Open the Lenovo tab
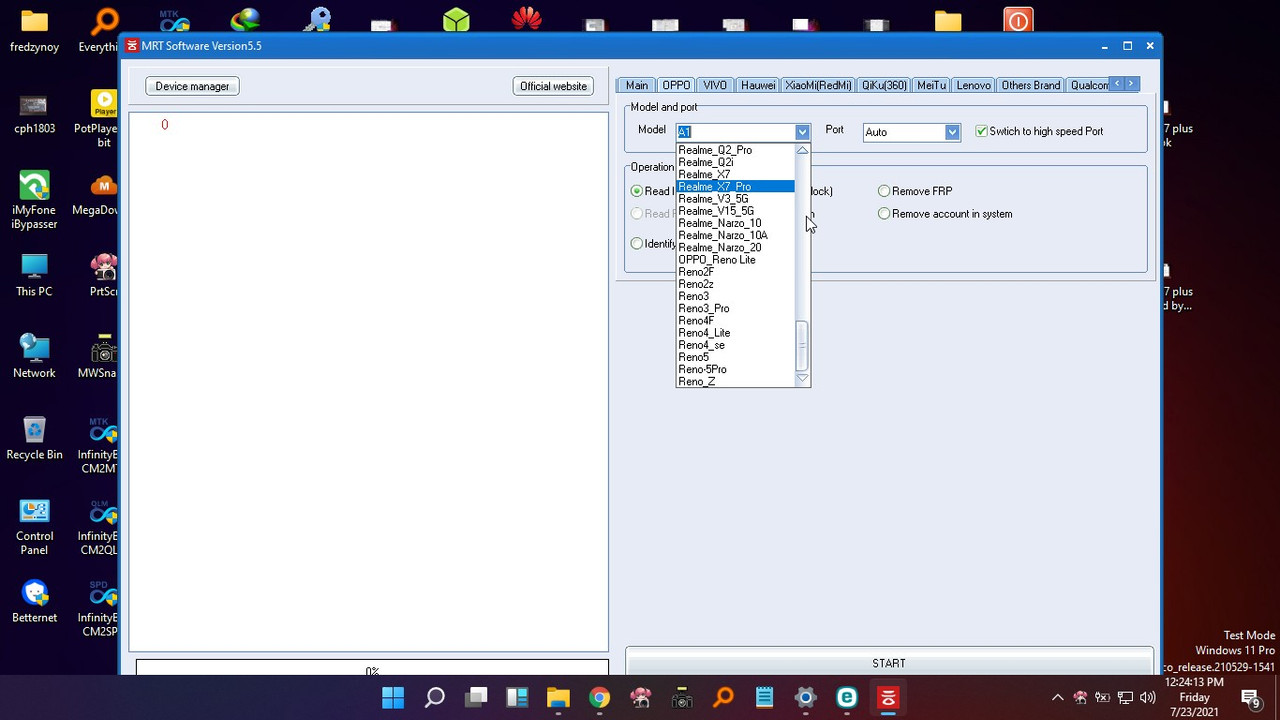This screenshot has width=1280, height=720. tap(973, 86)
